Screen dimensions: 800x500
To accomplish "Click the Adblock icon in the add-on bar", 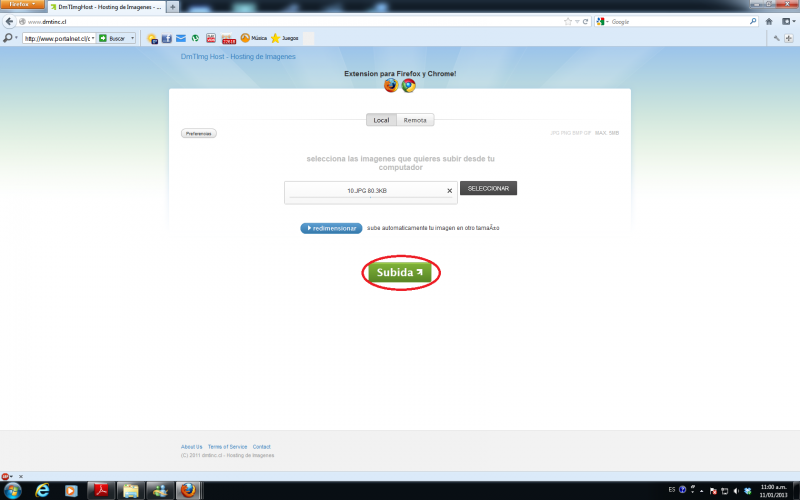I will point(5,477).
